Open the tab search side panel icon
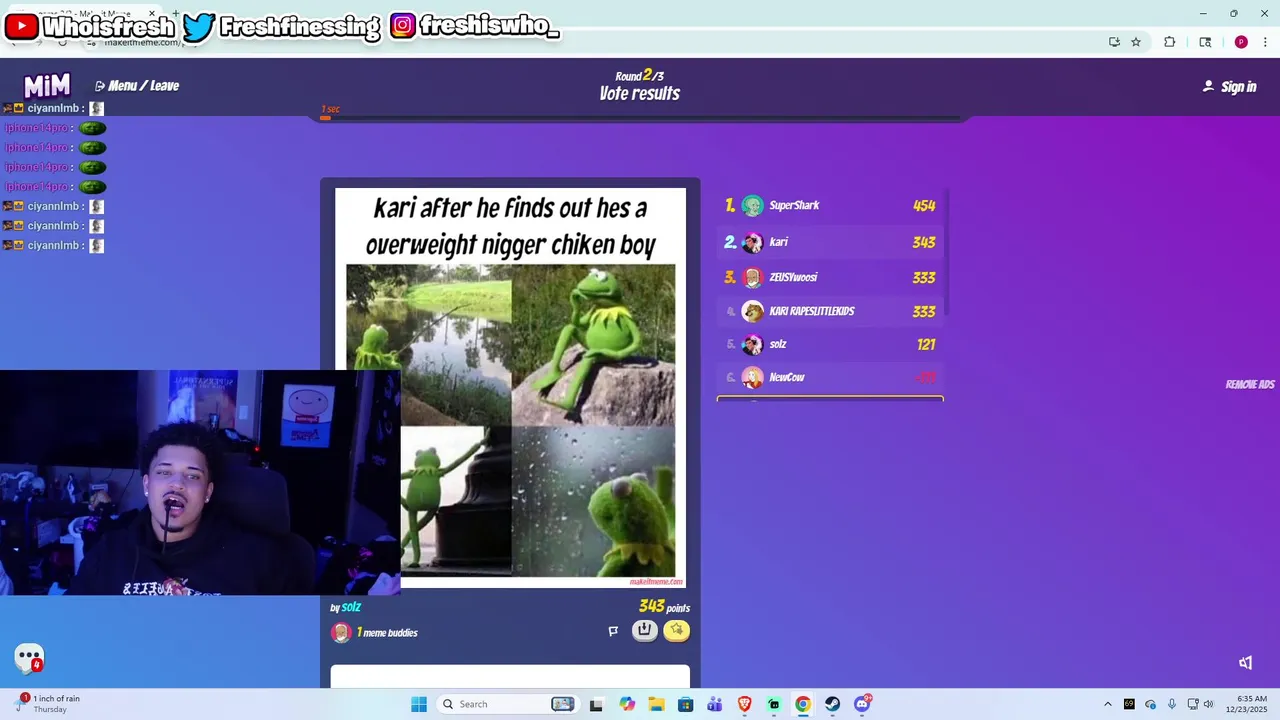Screen dimensions: 1280x720 click(x=1205, y=42)
